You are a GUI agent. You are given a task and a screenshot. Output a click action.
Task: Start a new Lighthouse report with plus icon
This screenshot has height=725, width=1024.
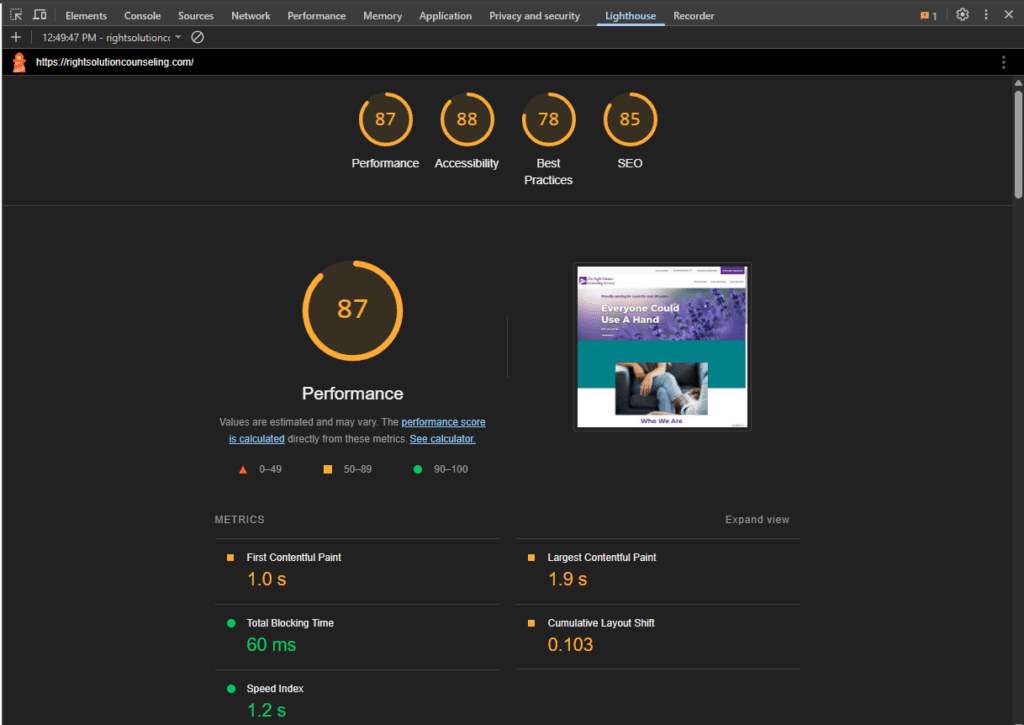pyautogui.click(x=16, y=37)
